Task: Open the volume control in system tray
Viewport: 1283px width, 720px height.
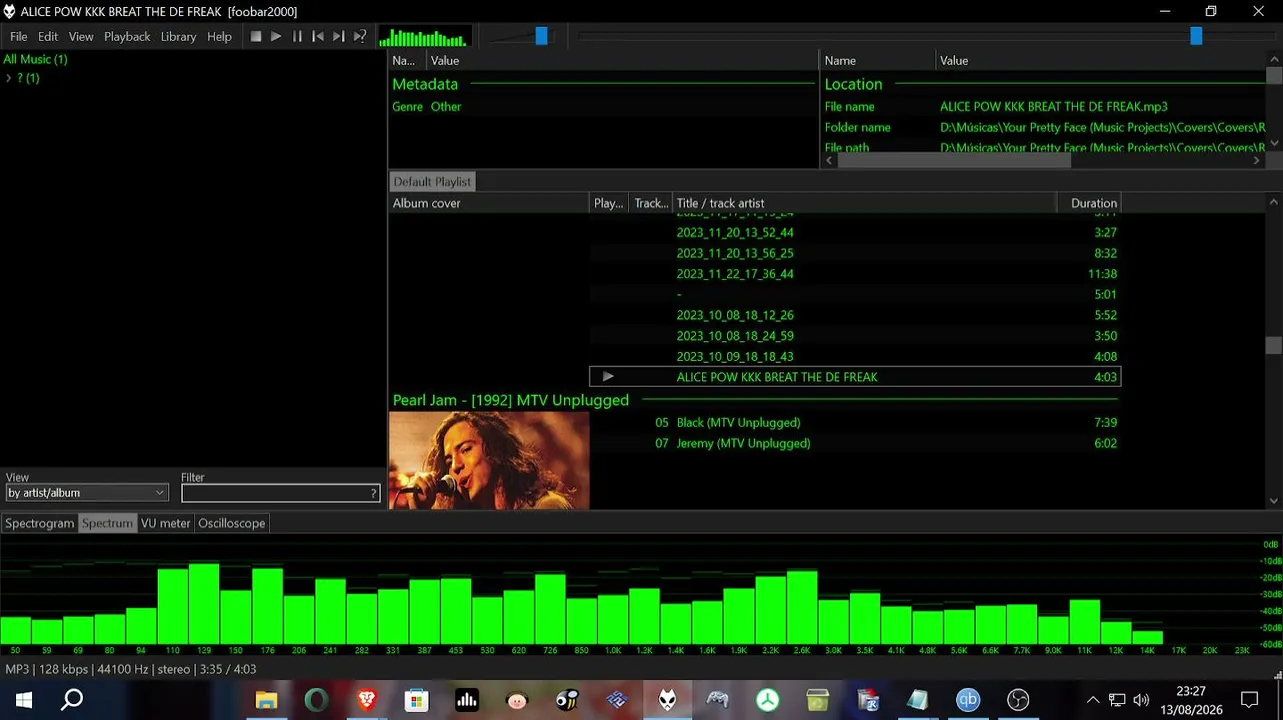Action: [1141, 700]
